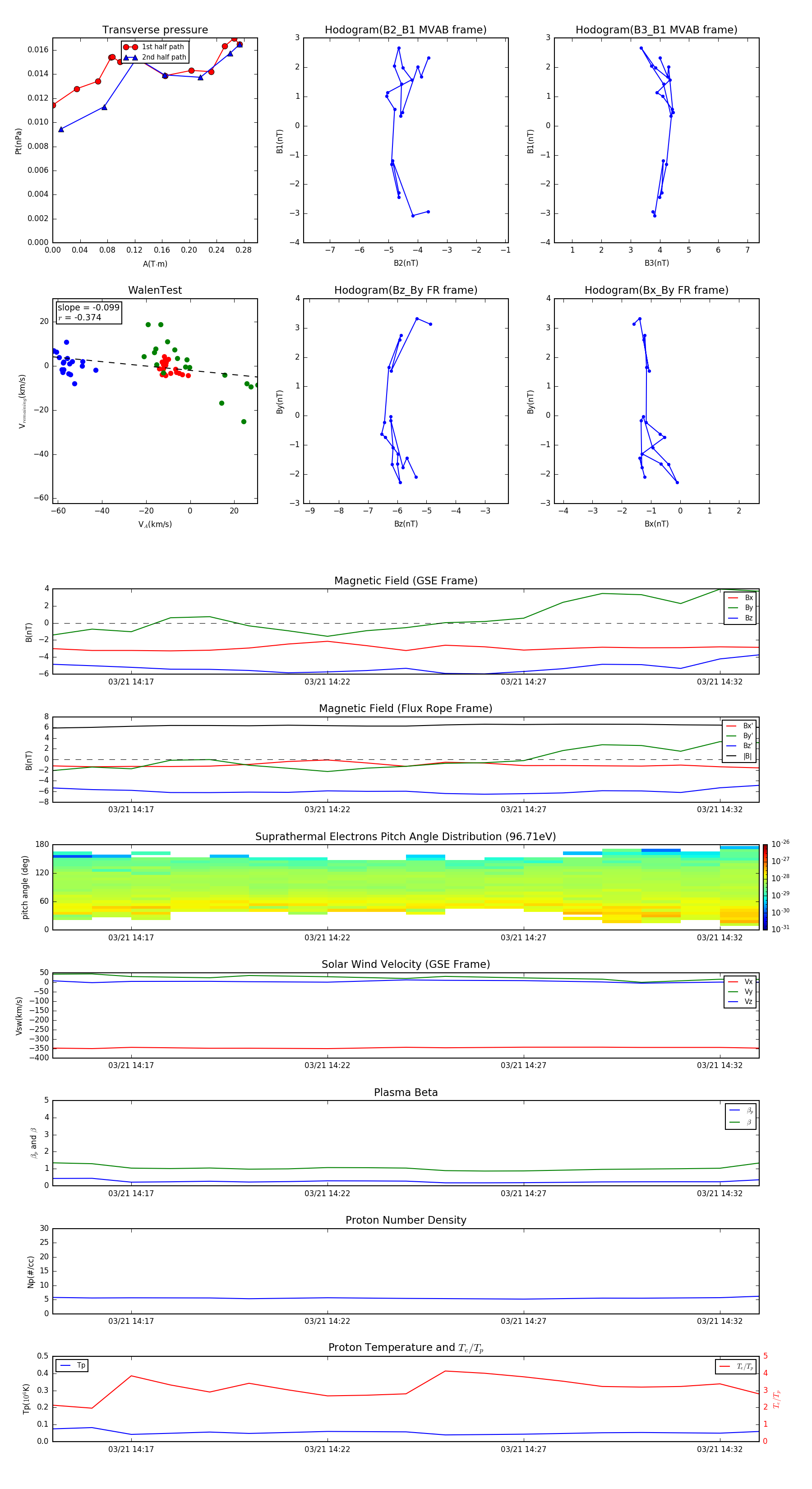Click '03/21 14:32' tick under Plasma Beta
This screenshot has height=1489, width=812.
point(720,1193)
